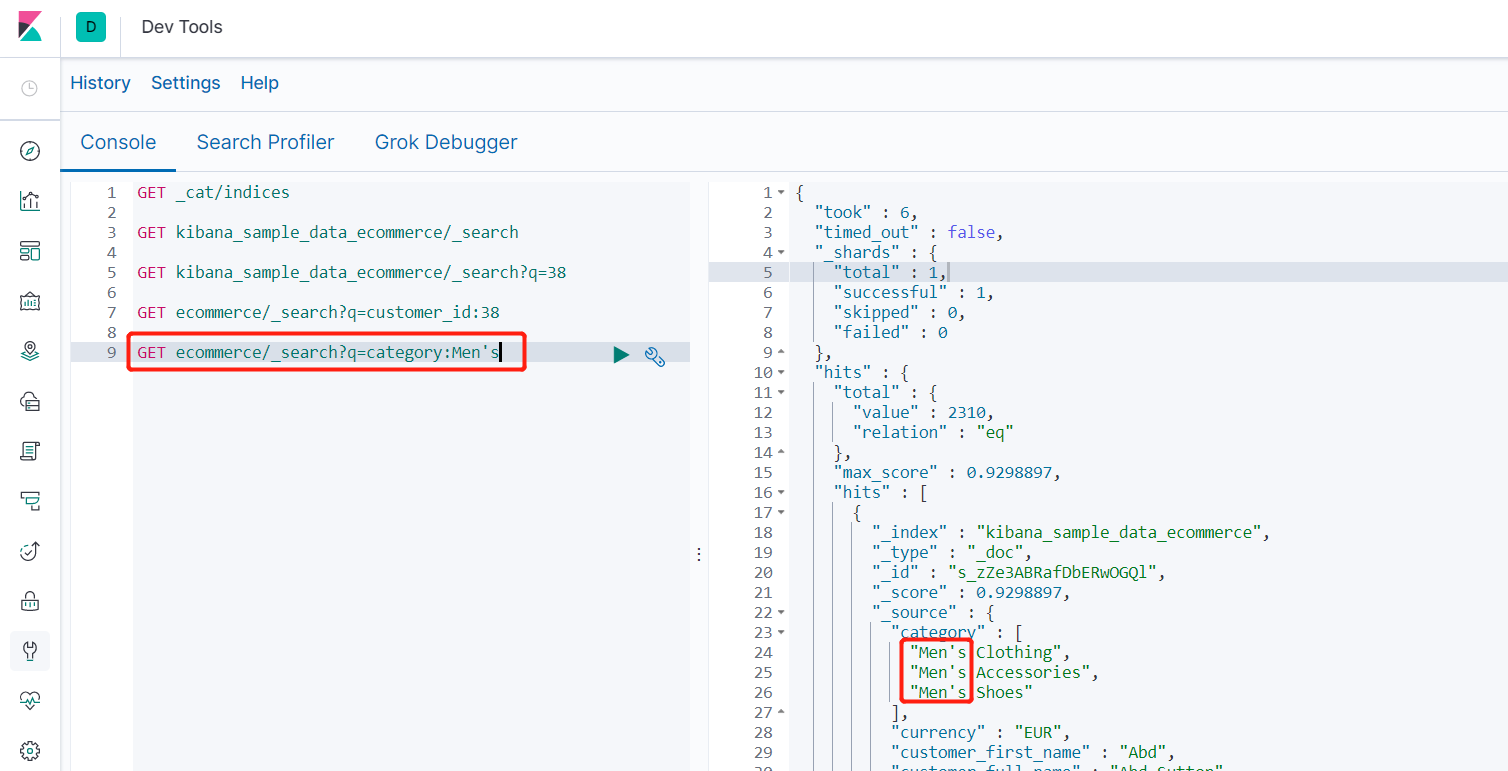Click the panel divider handle between editors
Viewport: 1508px width, 771px height.
pyautogui.click(x=699, y=554)
